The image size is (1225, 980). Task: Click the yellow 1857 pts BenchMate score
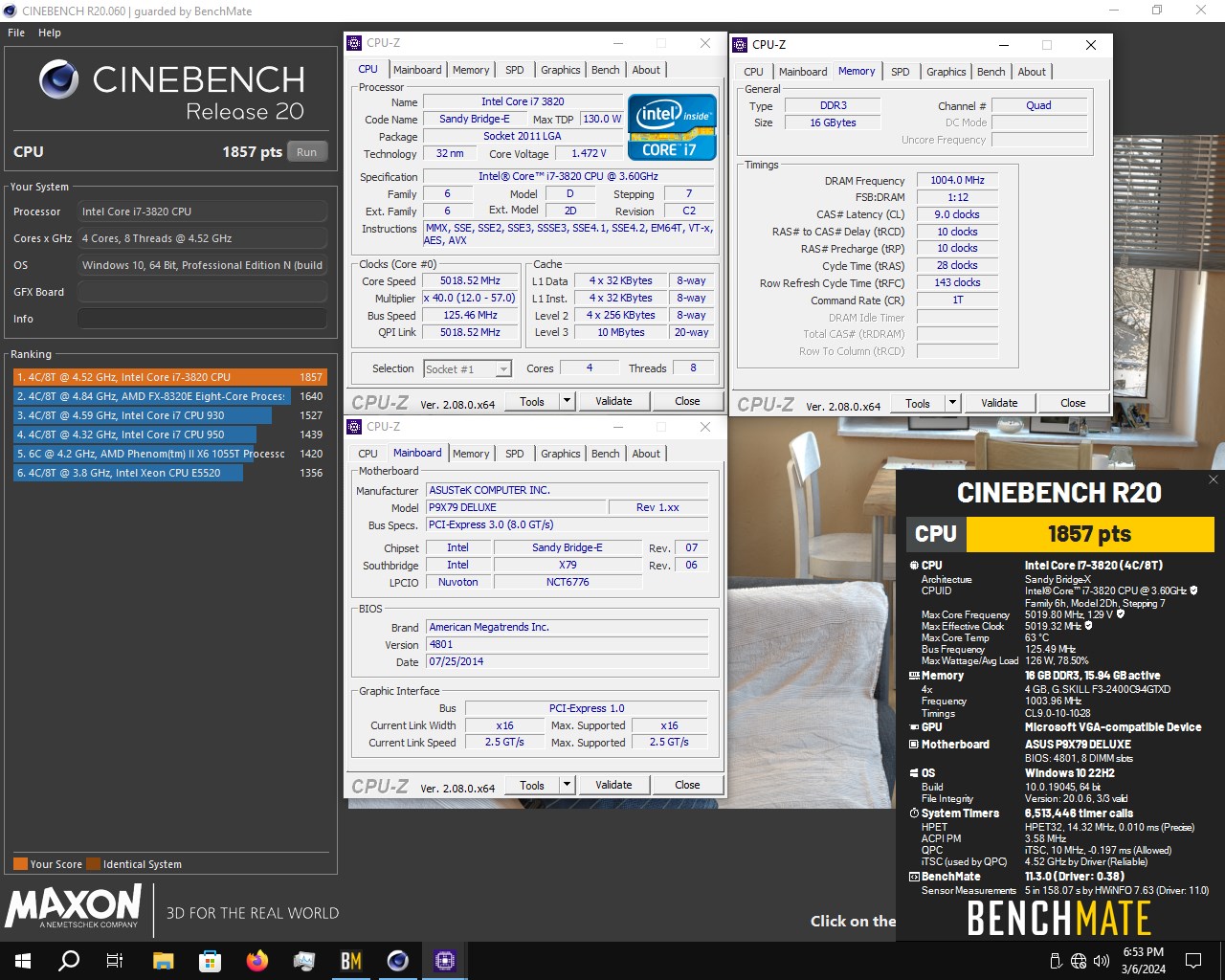pos(1089,534)
